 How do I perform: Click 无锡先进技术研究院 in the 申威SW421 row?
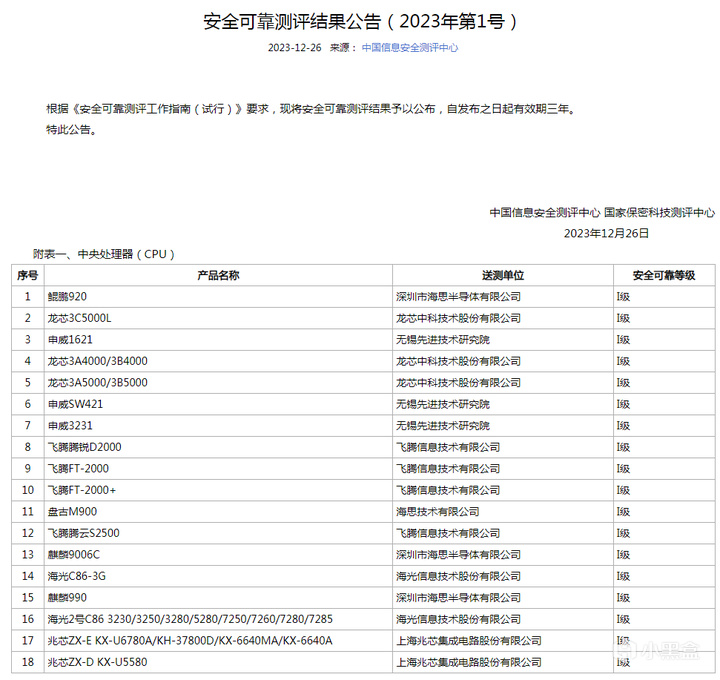point(443,405)
